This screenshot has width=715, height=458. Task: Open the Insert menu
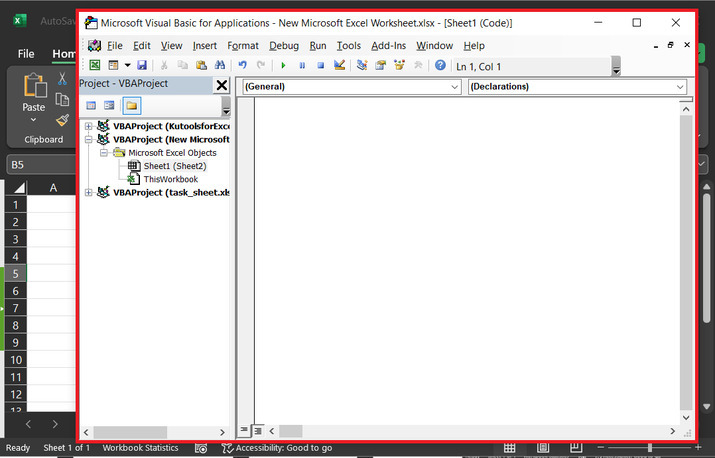[205, 46]
